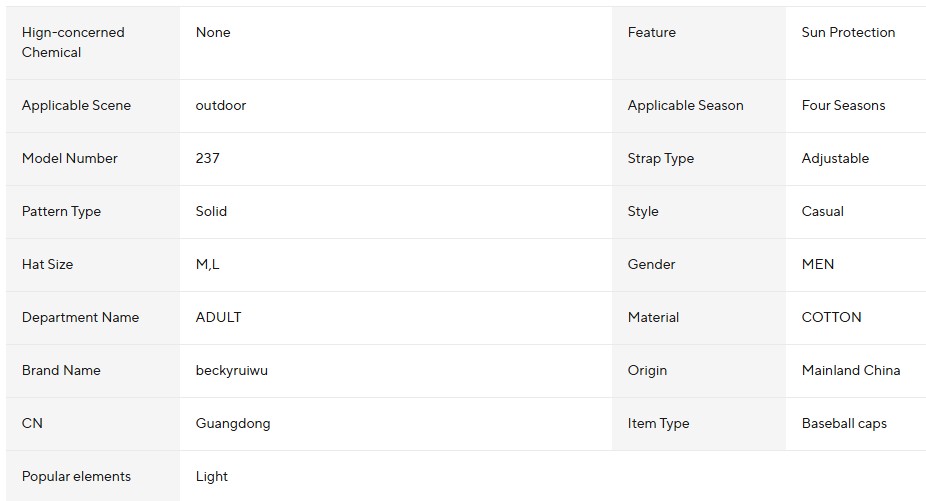Click the 'MEN' gender value
The height and width of the screenshot is (501, 926).
[x=817, y=265]
